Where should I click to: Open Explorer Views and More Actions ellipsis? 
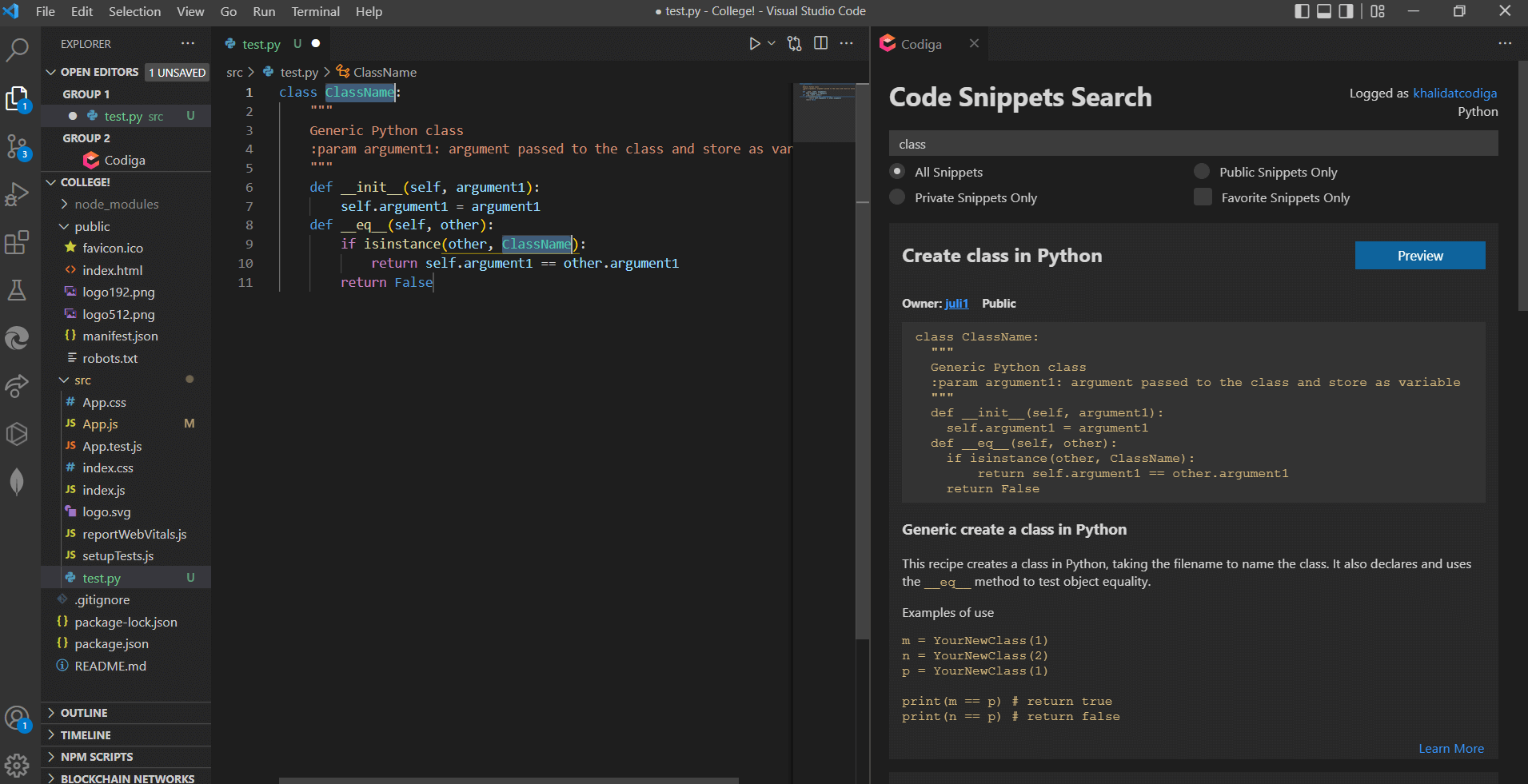point(188,43)
